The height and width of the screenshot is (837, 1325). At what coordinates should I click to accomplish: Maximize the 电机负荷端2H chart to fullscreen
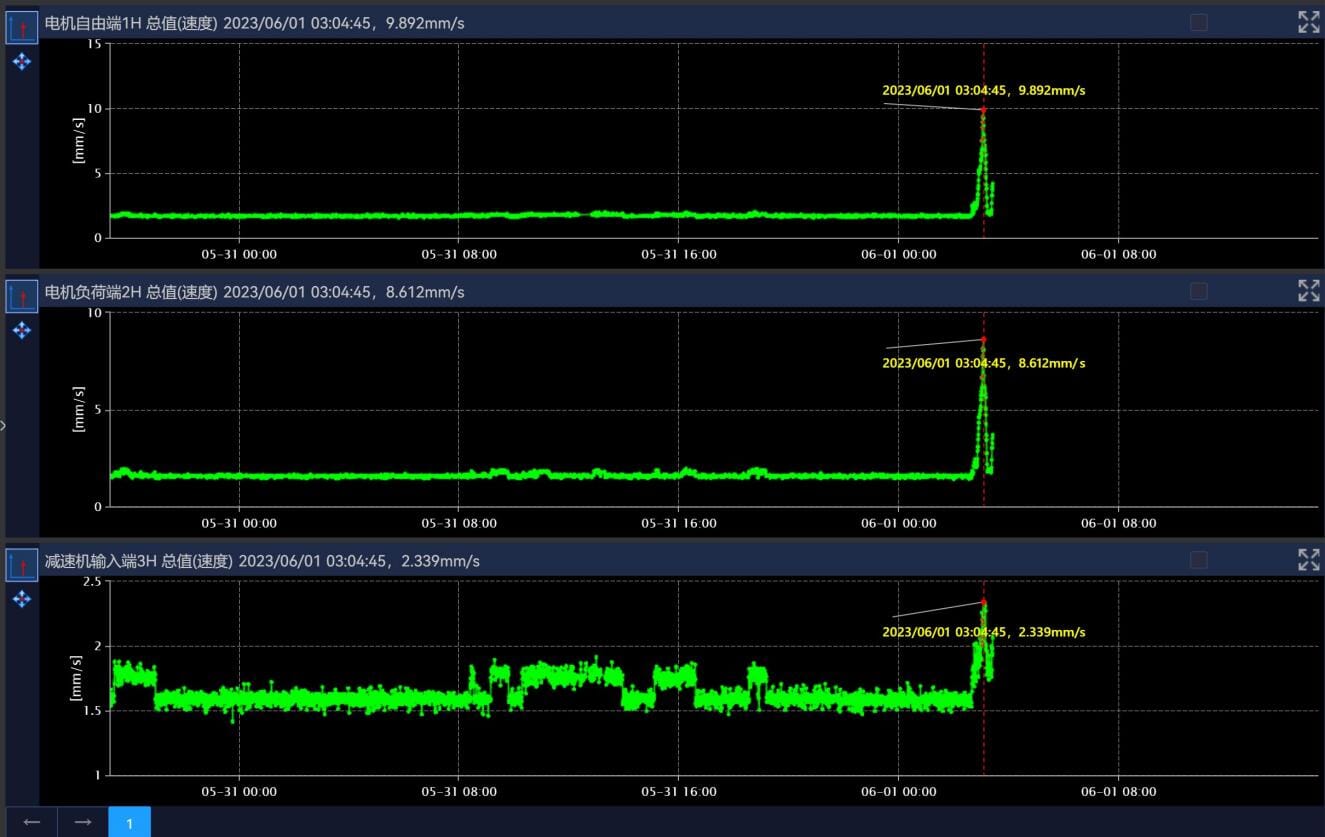[1308, 291]
